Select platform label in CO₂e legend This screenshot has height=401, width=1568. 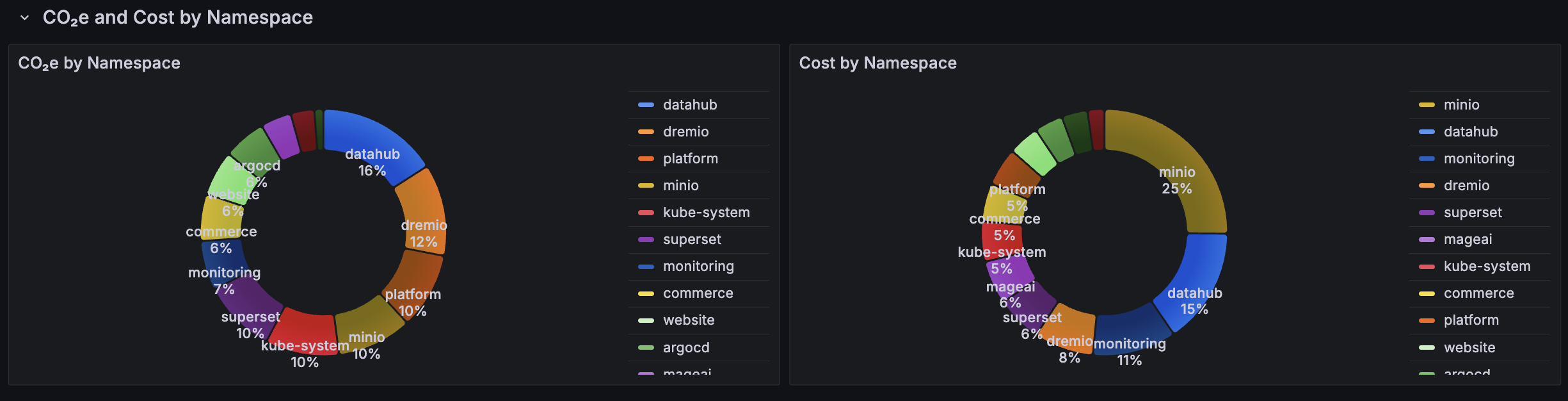tap(691, 158)
